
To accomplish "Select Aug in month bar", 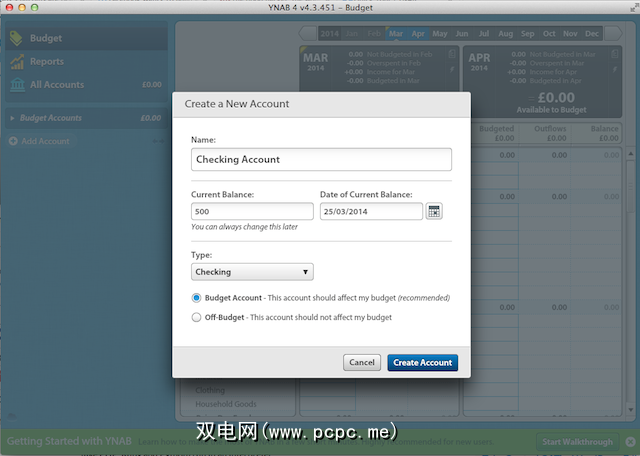I will 505,33.
